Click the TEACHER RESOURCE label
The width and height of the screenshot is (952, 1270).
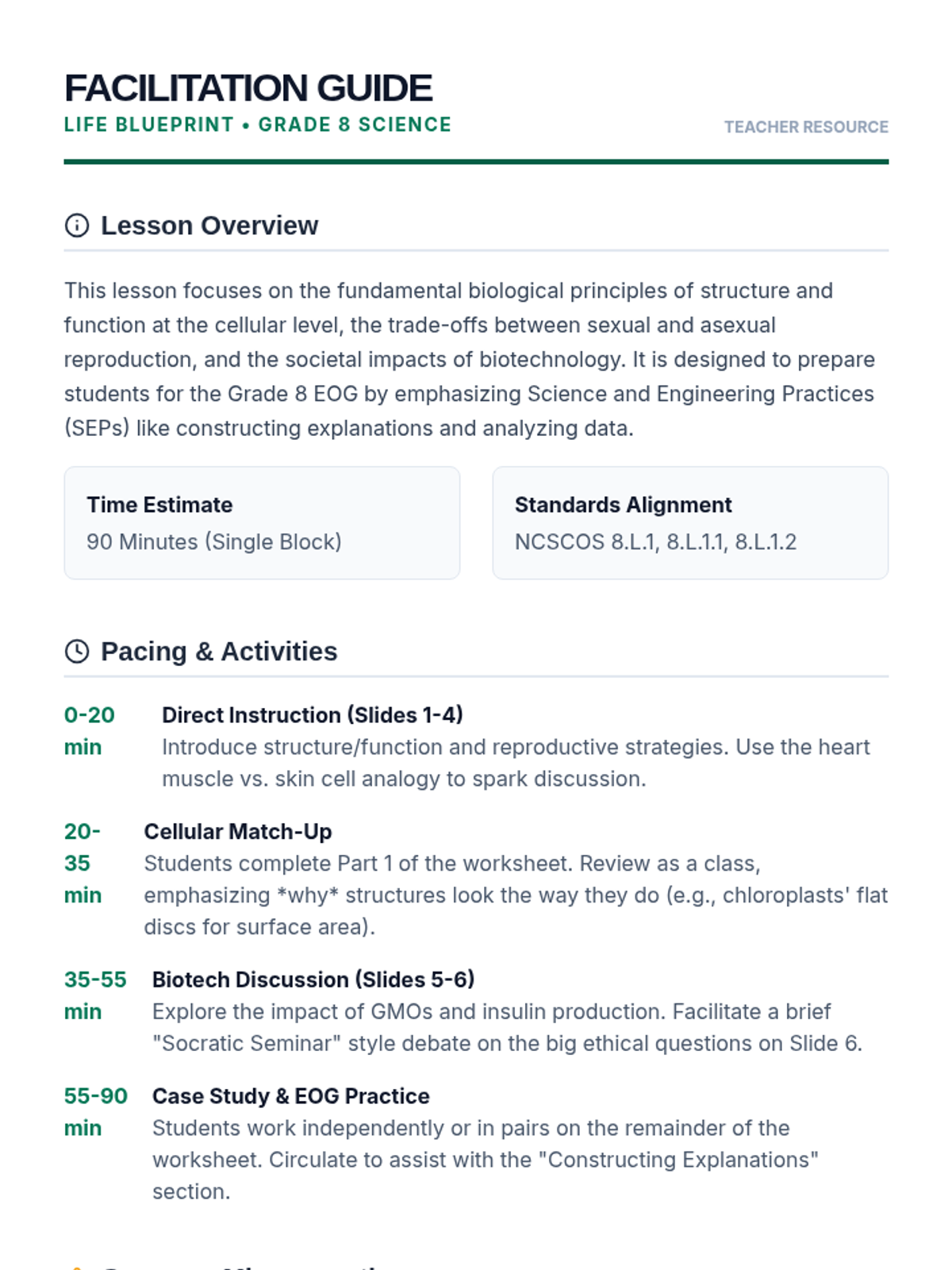pos(806,127)
